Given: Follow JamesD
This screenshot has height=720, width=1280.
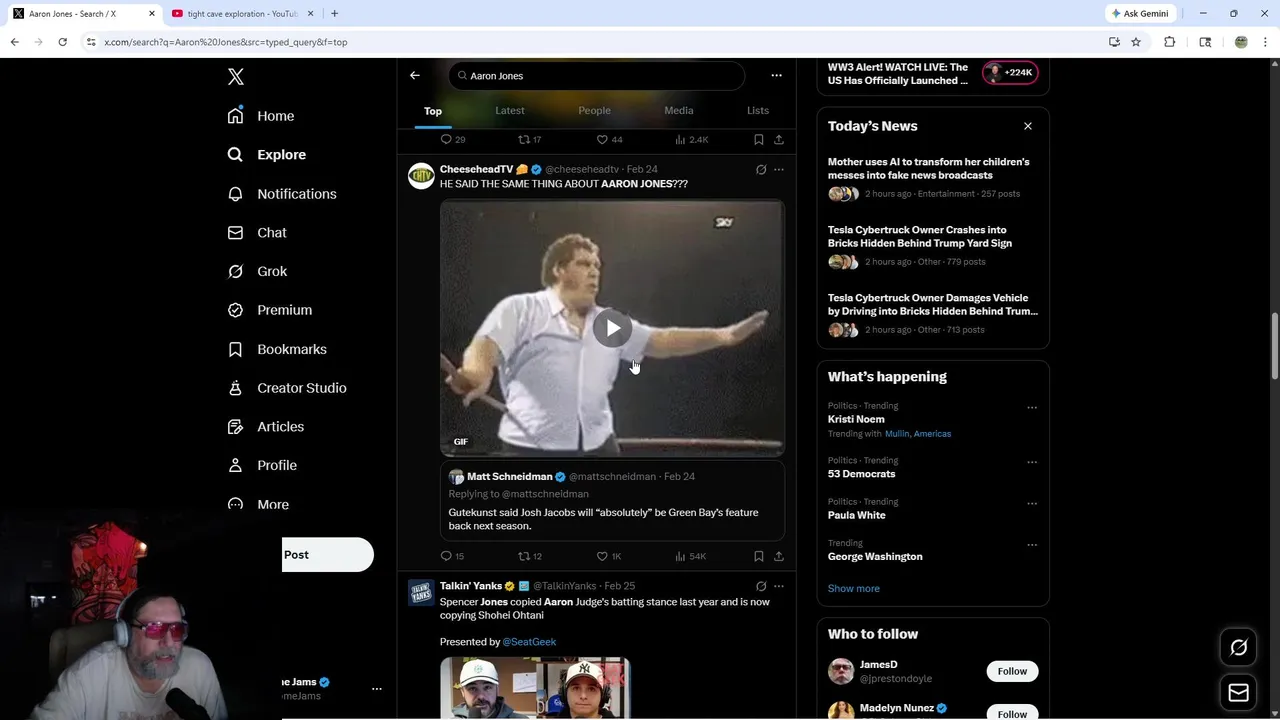Looking at the screenshot, I should point(1012,671).
